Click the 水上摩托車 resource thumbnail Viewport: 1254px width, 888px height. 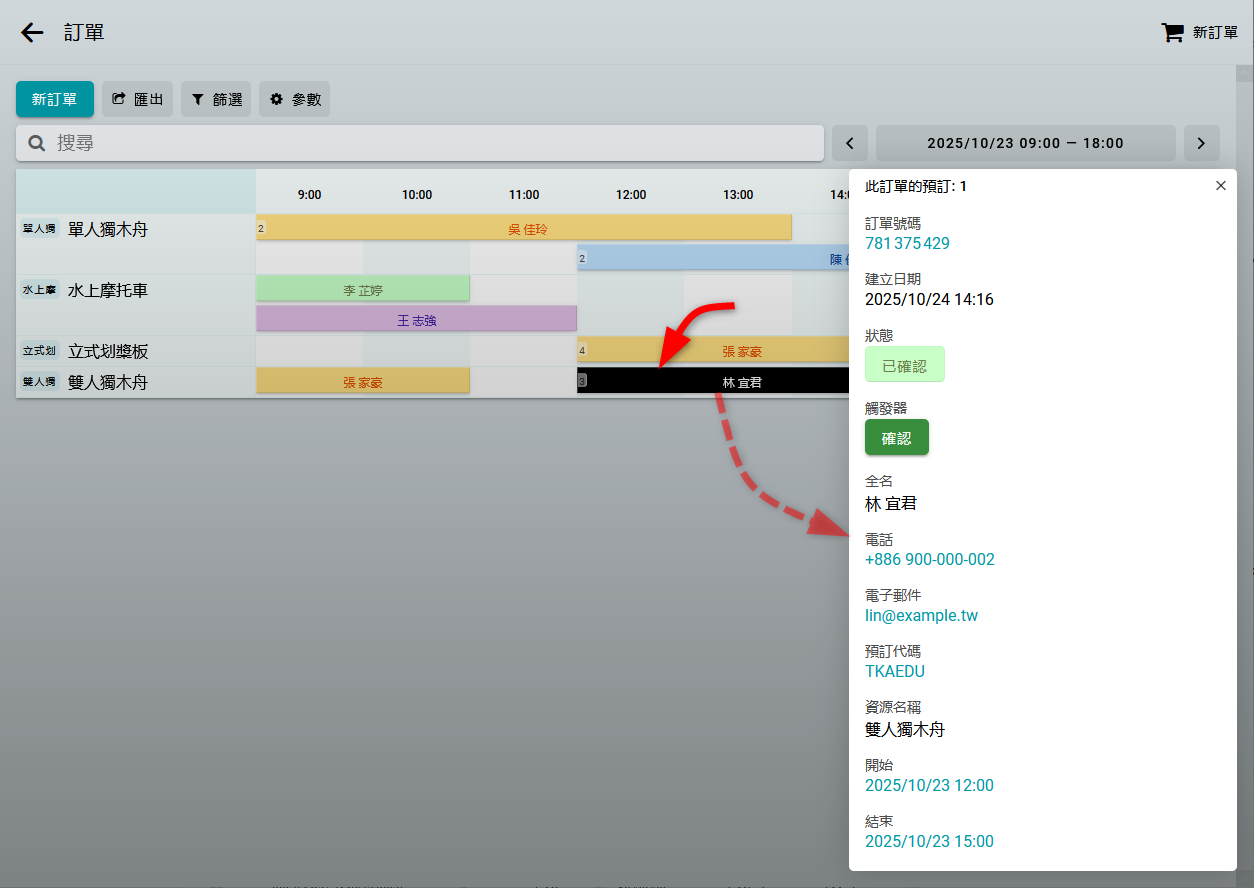tap(39, 289)
